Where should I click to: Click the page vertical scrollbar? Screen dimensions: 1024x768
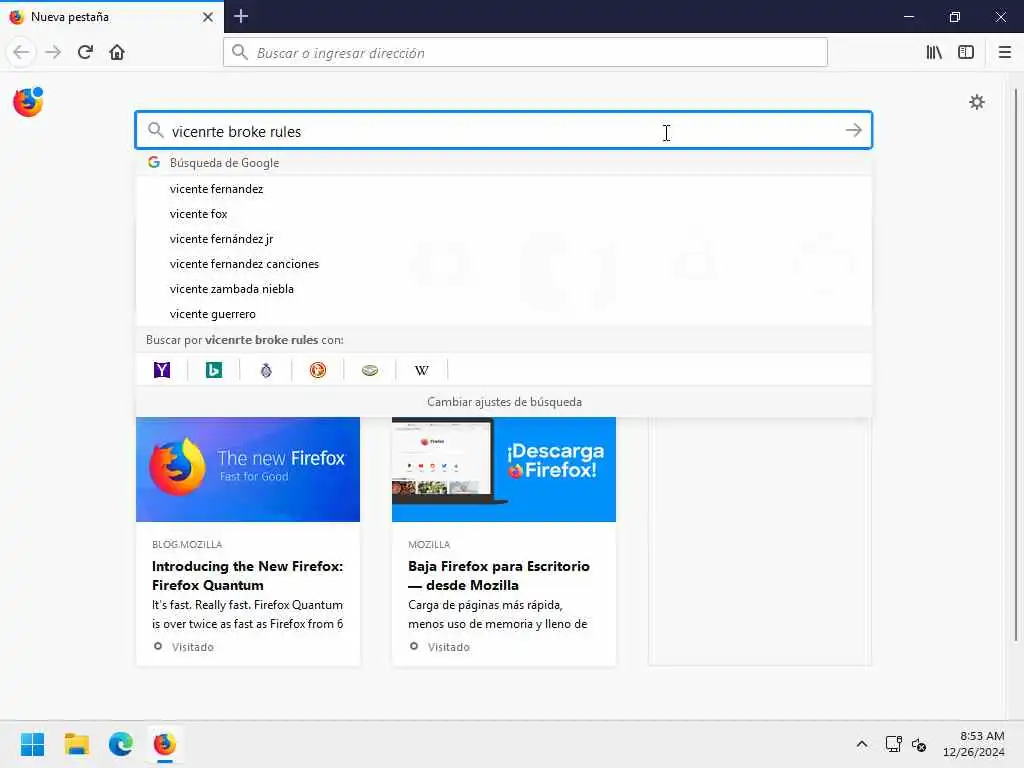(x=1015, y=366)
